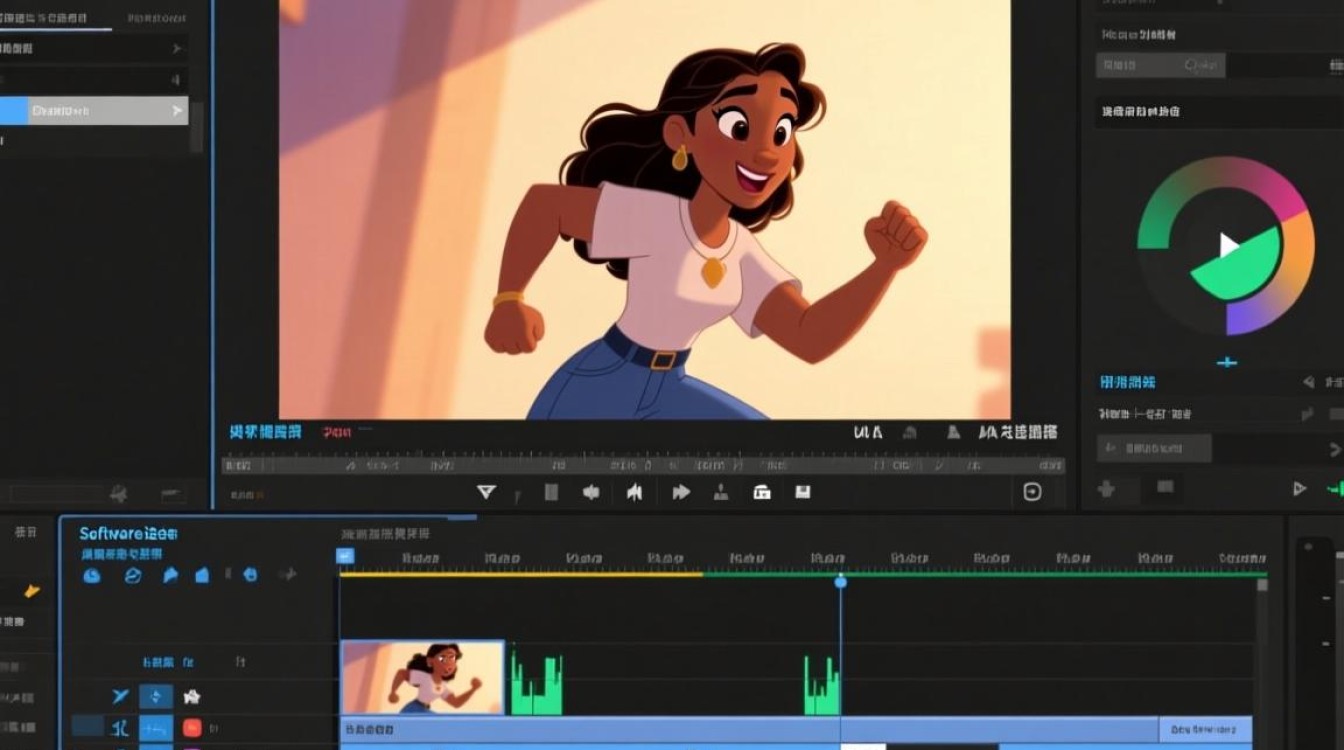Click the green range bar above the timeline tracks
The width and height of the screenshot is (1344, 750).
[984, 574]
